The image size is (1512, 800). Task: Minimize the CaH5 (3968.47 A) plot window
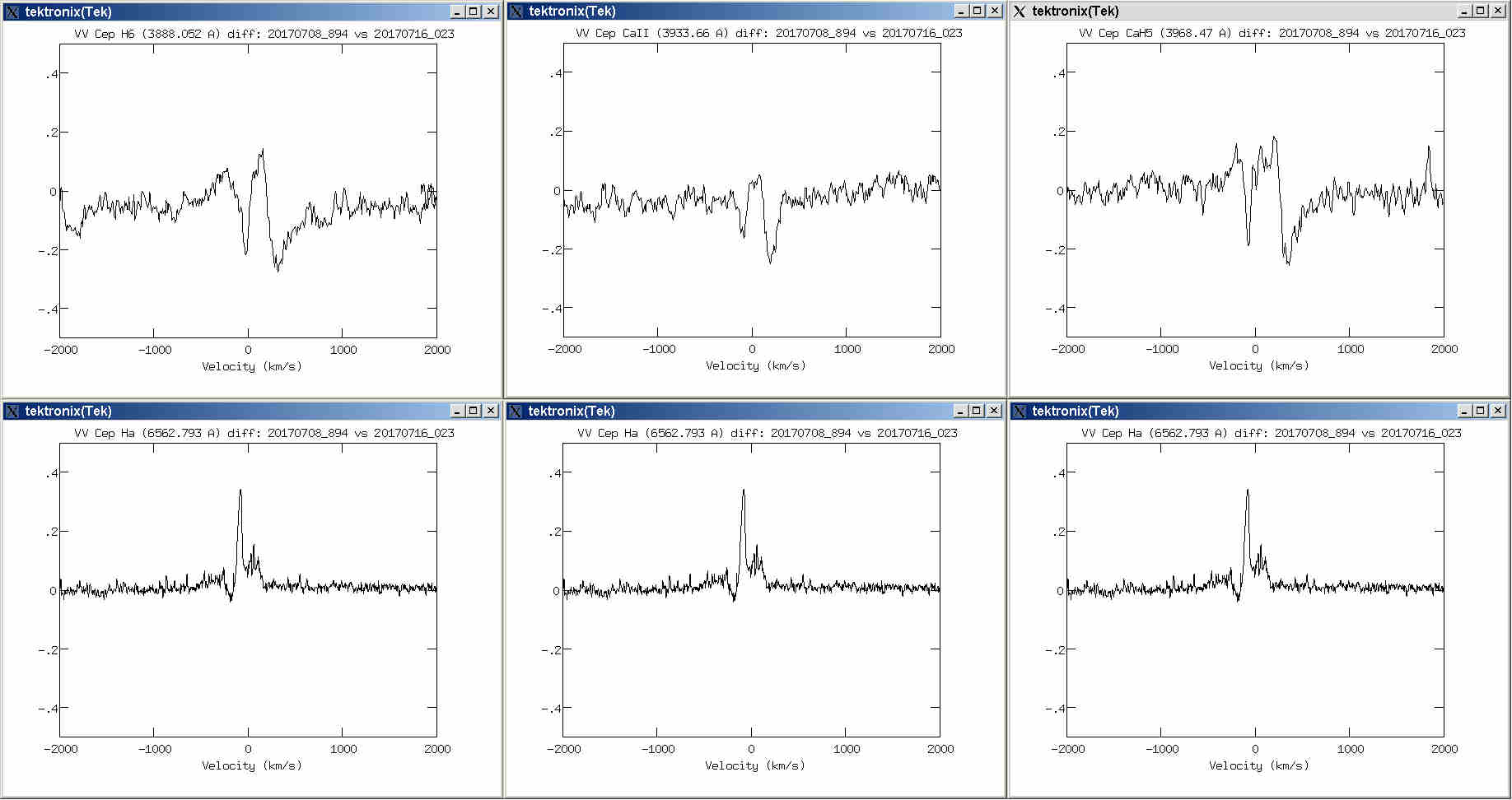[1463, 11]
